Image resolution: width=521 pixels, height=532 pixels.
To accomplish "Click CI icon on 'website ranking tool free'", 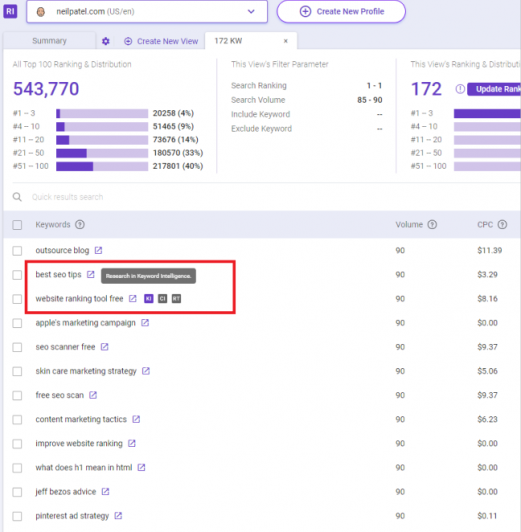I will click(x=162, y=299).
